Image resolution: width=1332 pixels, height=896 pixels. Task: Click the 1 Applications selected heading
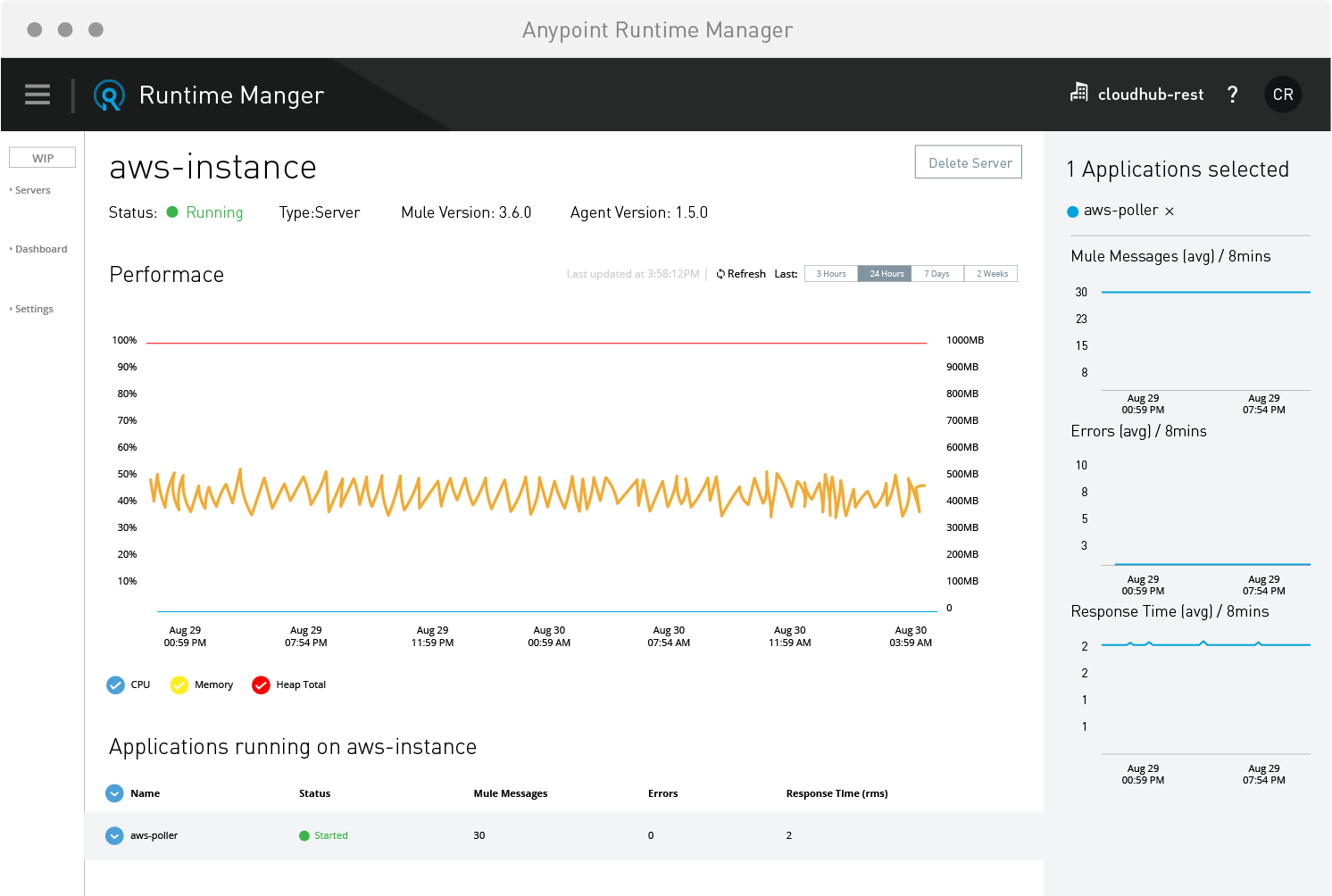click(1178, 170)
